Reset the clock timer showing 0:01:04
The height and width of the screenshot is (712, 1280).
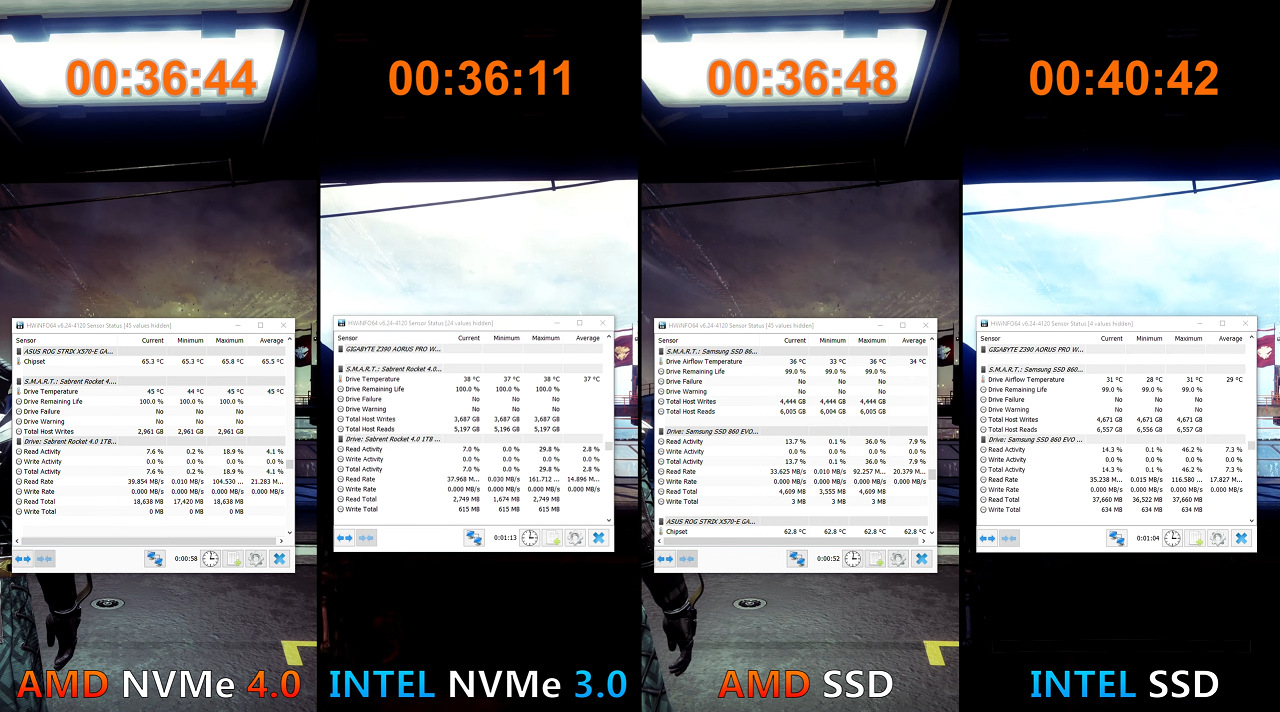tap(1173, 537)
